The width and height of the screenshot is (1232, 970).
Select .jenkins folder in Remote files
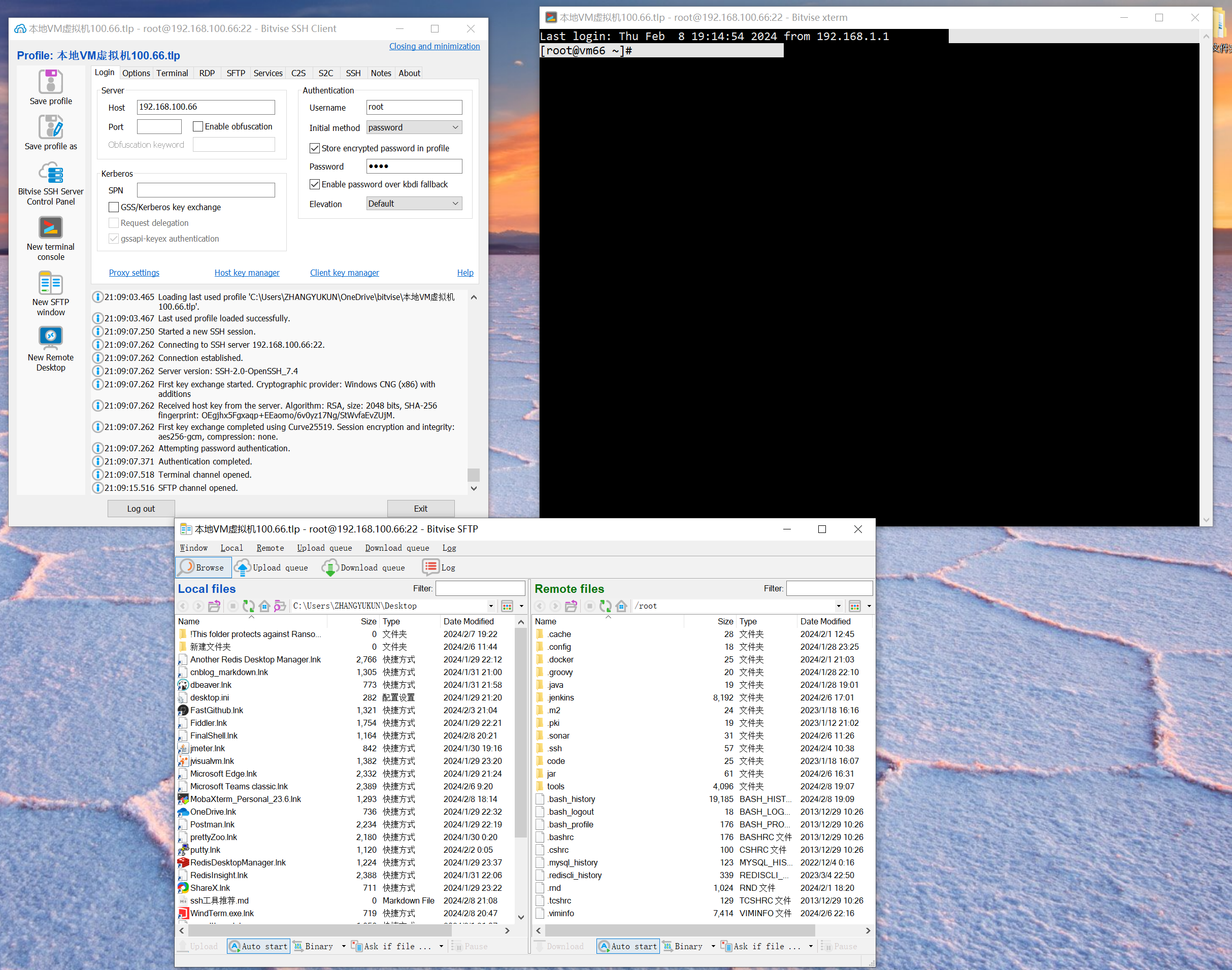click(x=560, y=697)
